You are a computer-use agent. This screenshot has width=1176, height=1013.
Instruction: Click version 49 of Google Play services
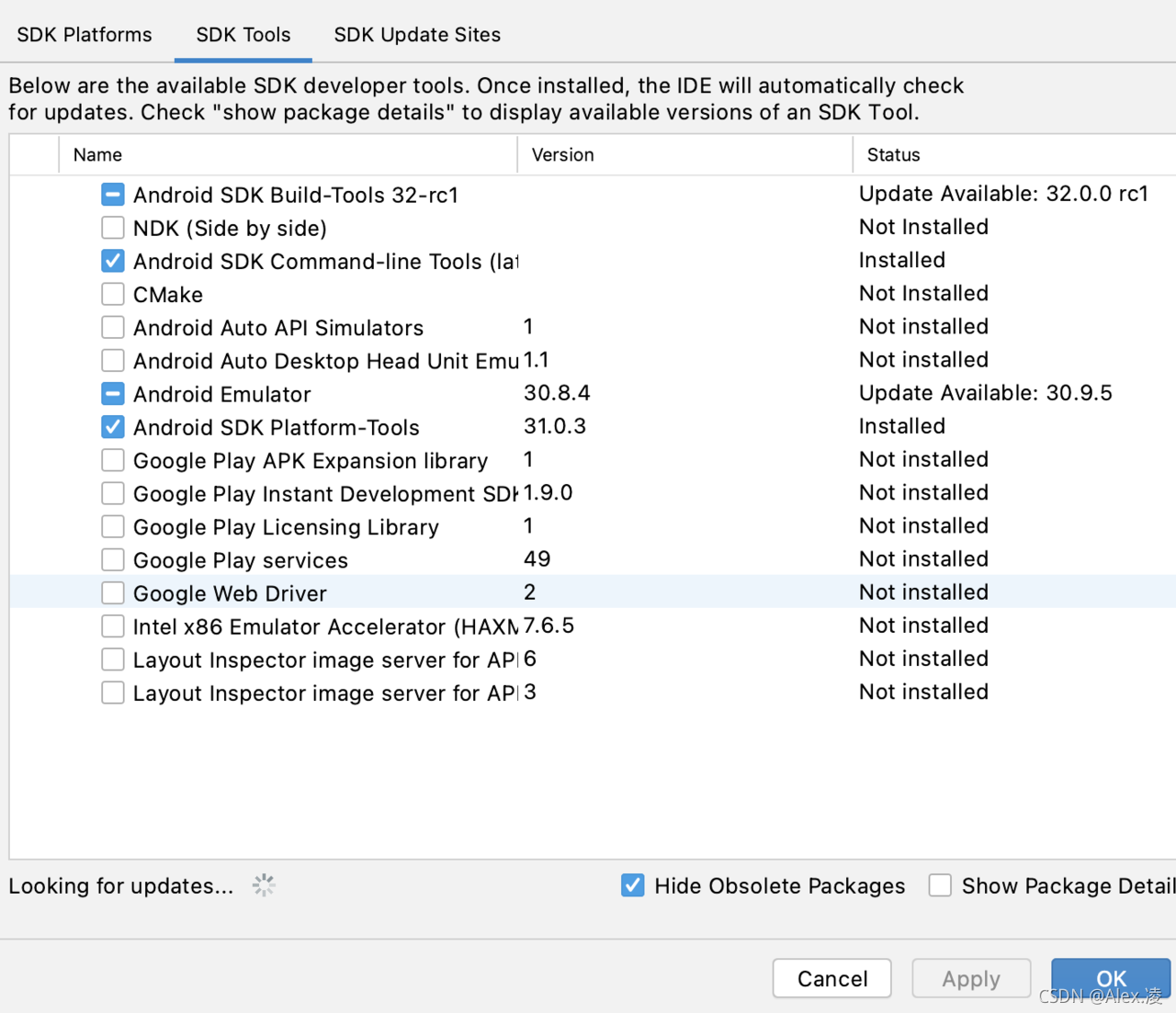(x=537, y=559)
